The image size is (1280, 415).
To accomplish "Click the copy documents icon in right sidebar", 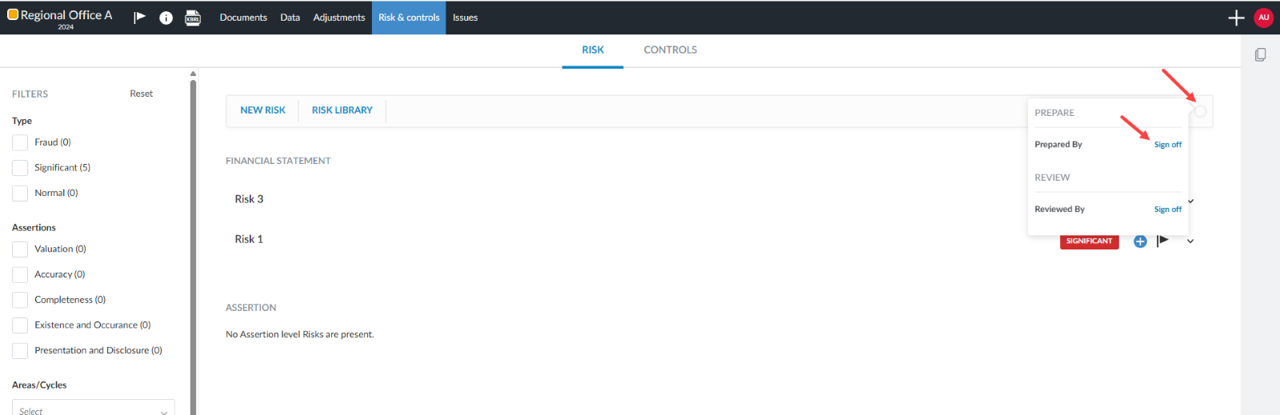I will pos(1261,55).
